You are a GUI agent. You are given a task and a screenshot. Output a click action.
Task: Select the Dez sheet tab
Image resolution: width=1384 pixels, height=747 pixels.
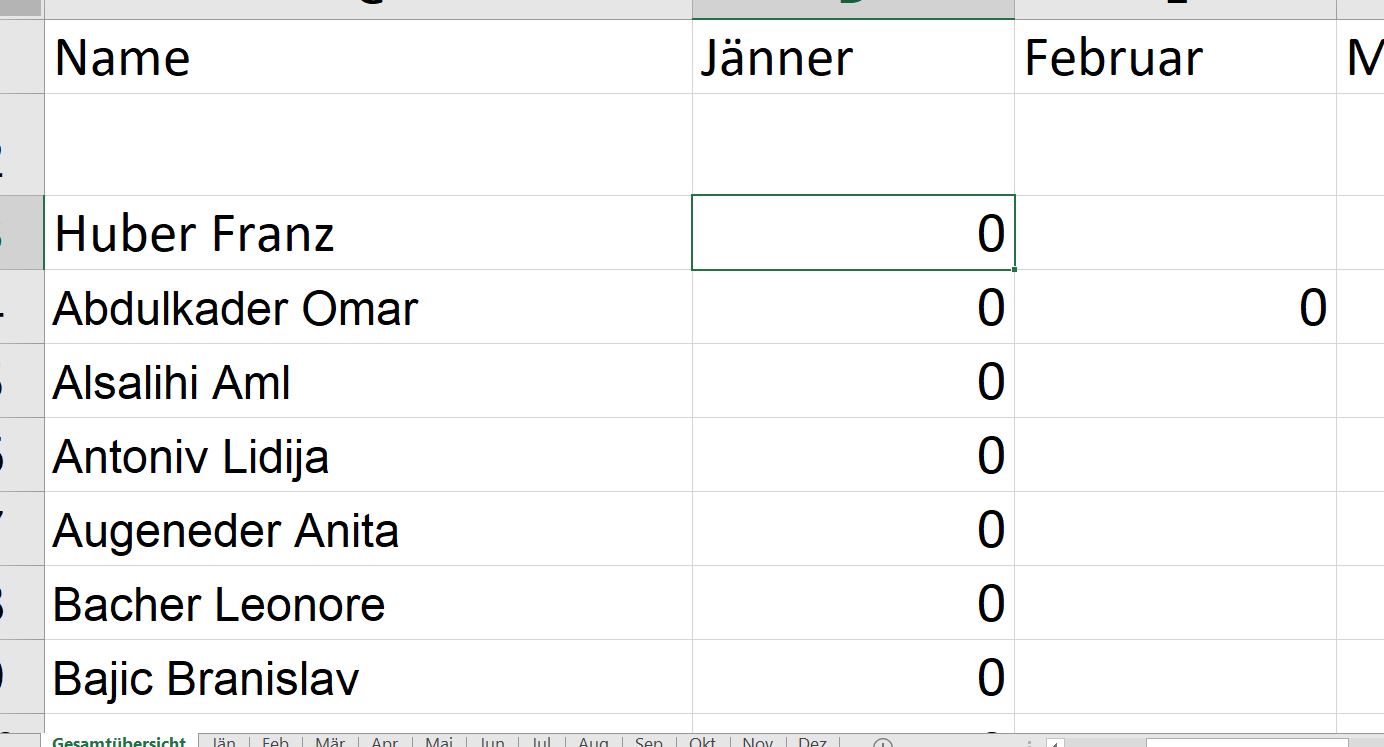pos(812,743)
